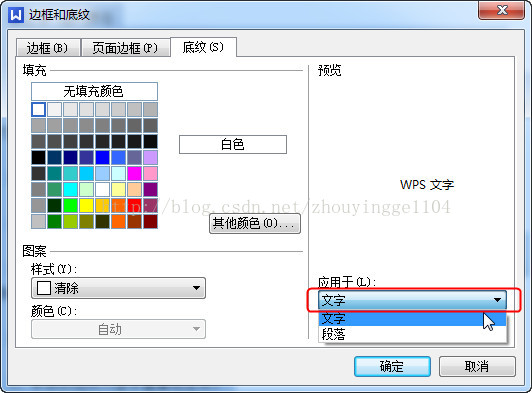
Task: Pick the white swatch between mint and pale yellow
Action: click(102, 189)
